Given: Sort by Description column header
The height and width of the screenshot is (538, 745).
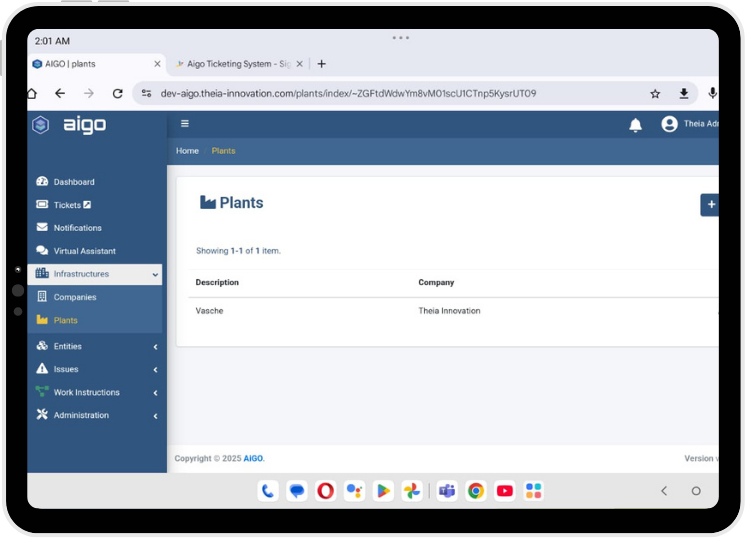Looking at the screenshot, I should pyautogui.click(x=217, y=282).
